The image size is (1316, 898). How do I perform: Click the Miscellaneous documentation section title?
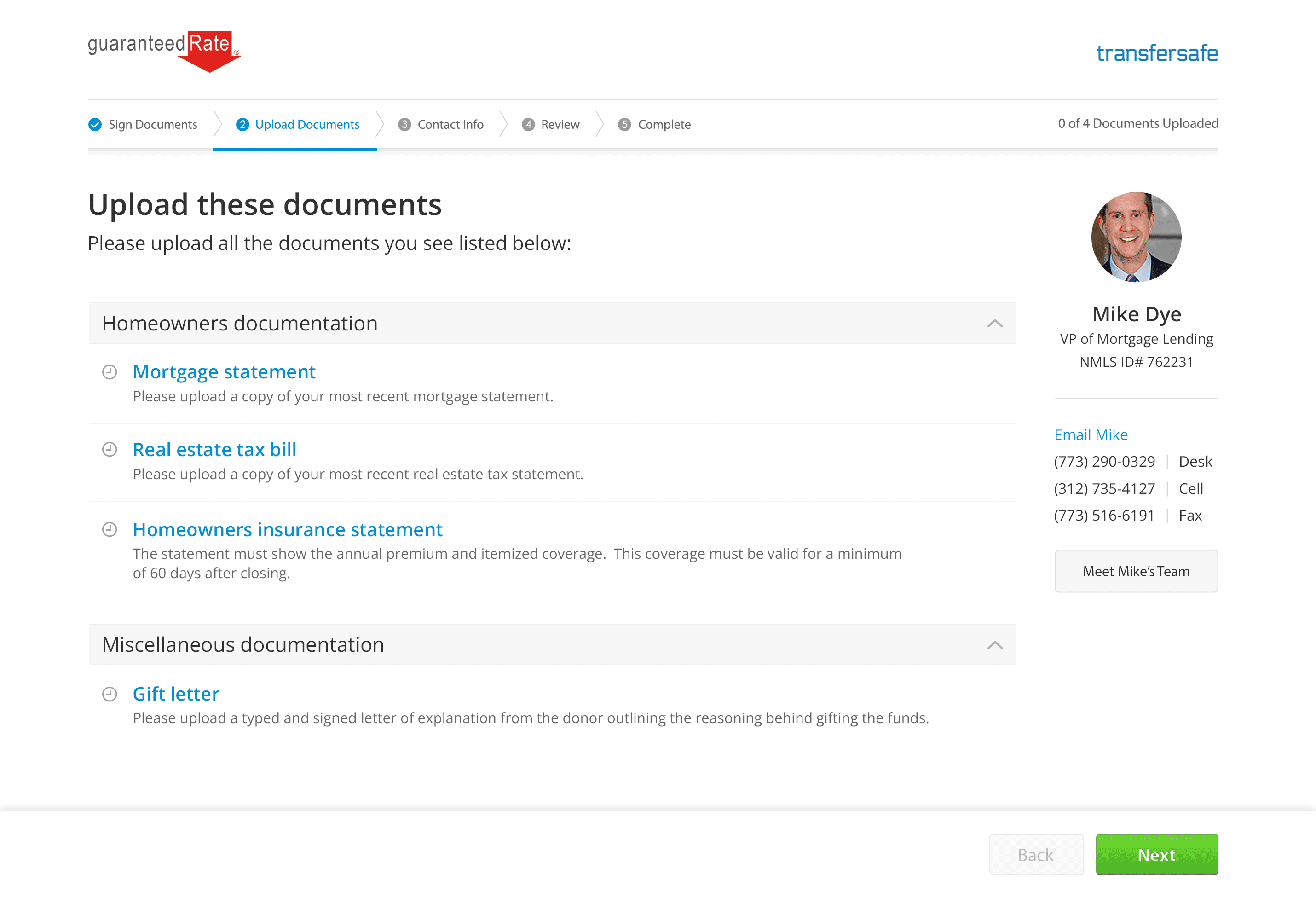pos(243,645)
